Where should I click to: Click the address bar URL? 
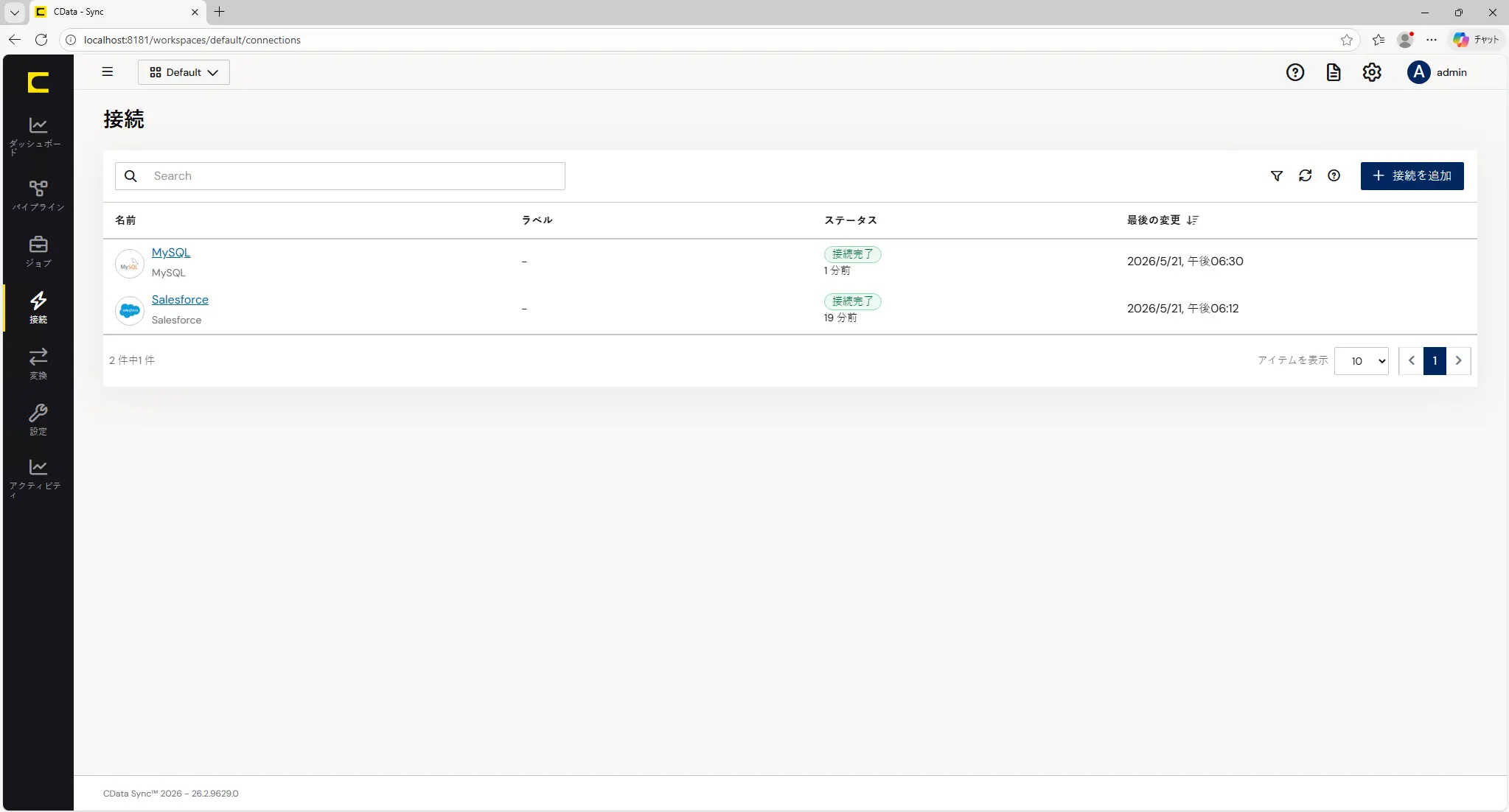[192, 40]
